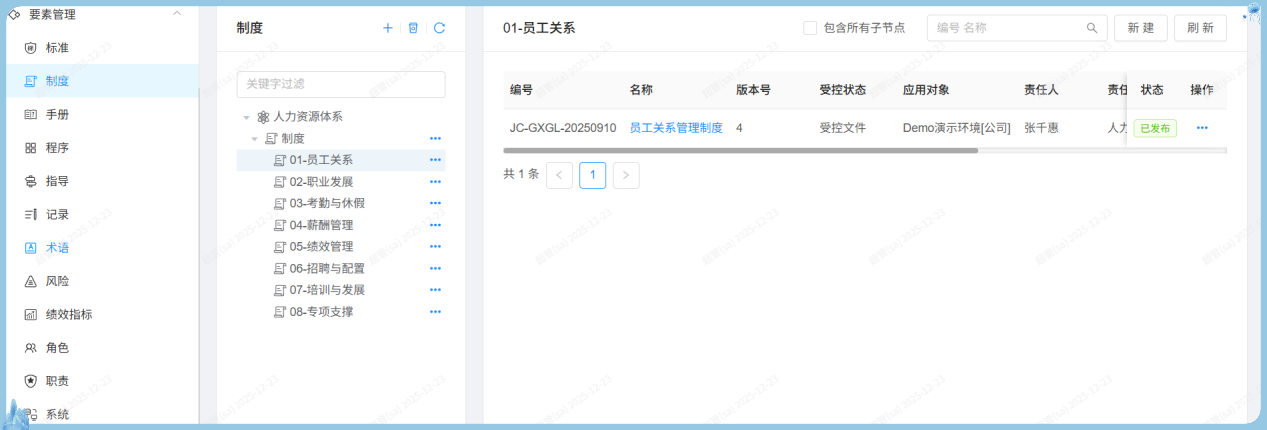Click the 程序 grid icon in sidebar
Image resolution: width=1267 pixels, height=430 pixels.
coord(30,148)
